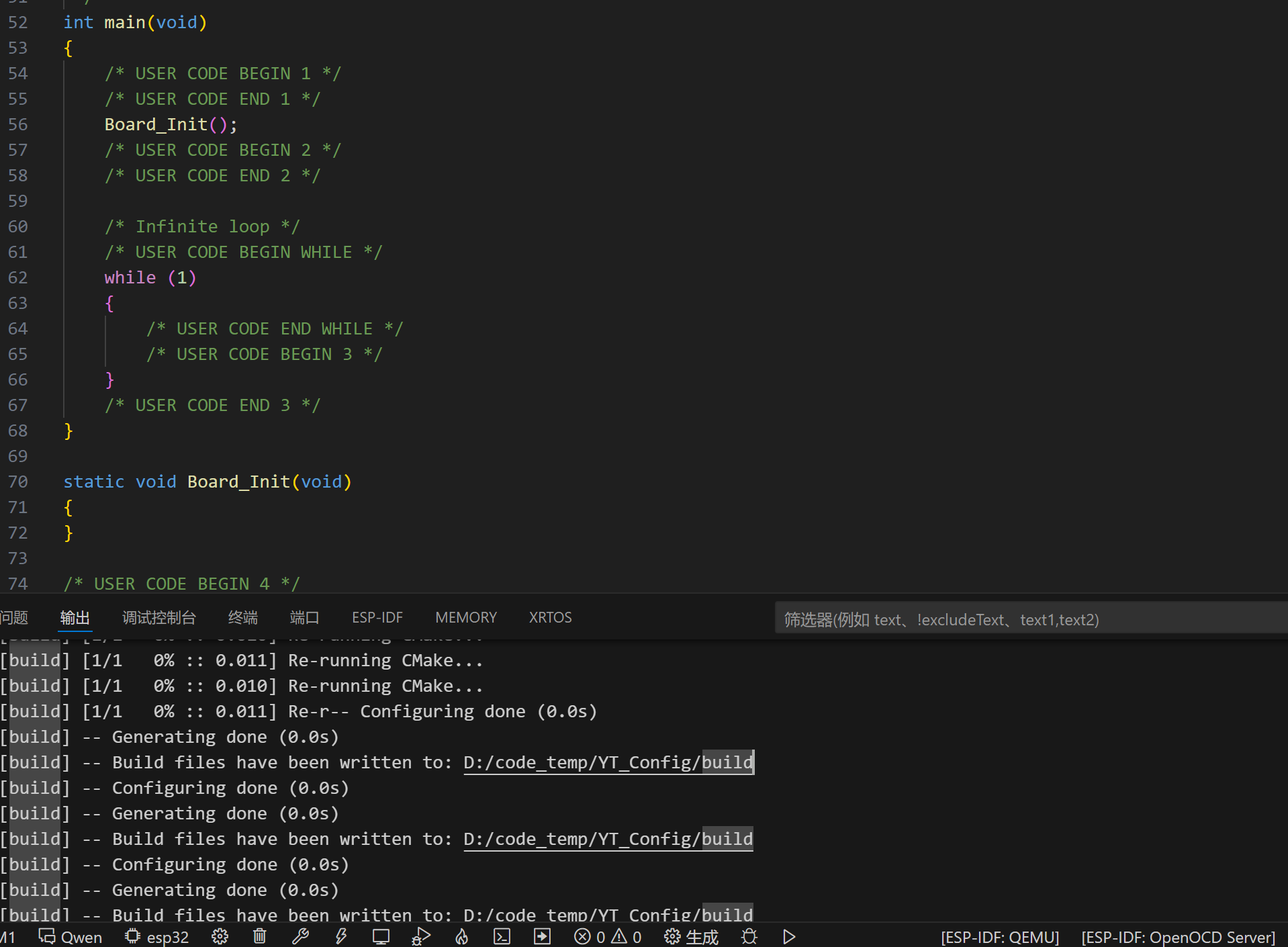Click the flash lightning bolt icon
This screenshot has width=1288, height=947.
[341, 937]
